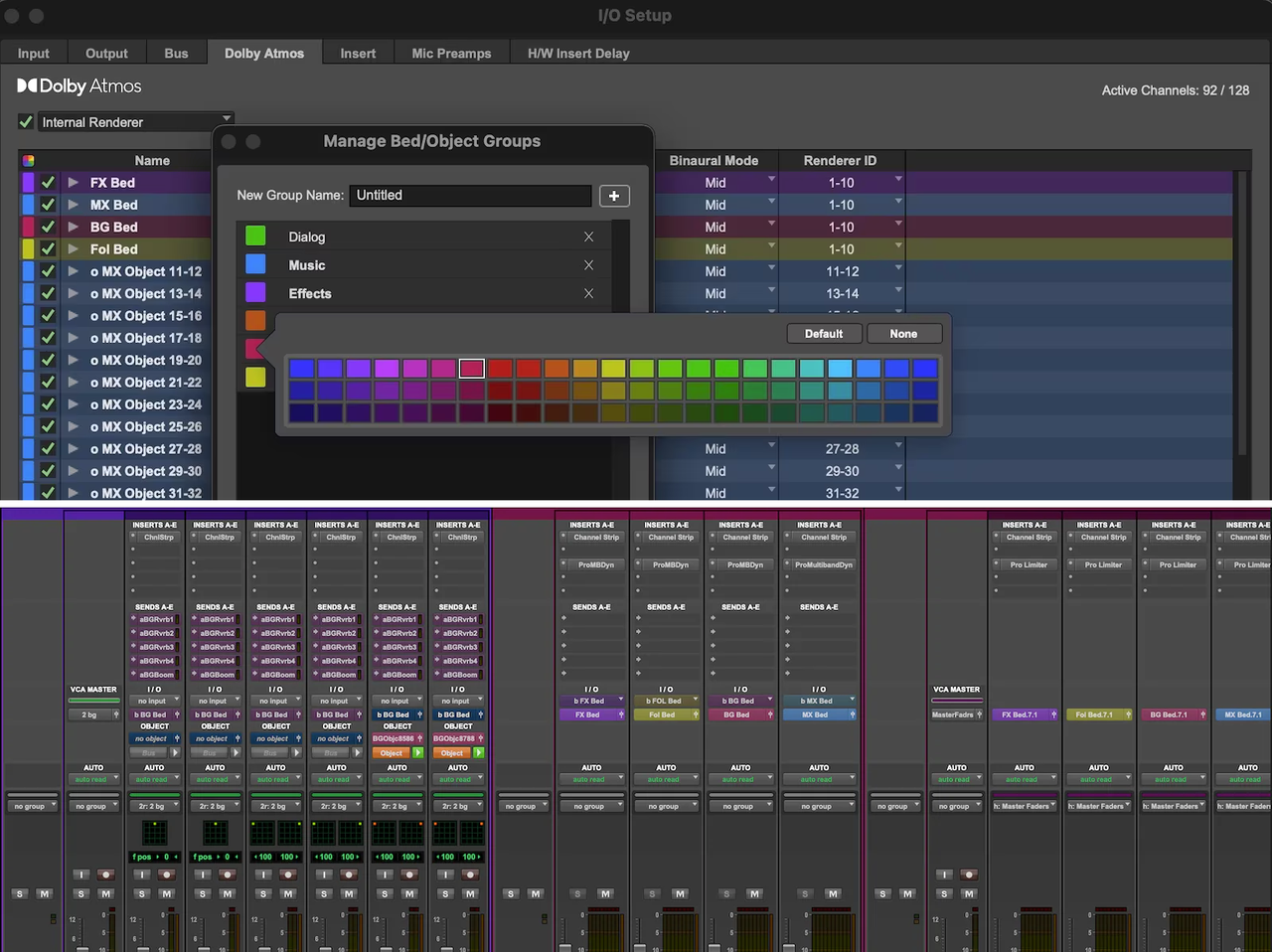Screen dimensions: 1272x952
Task: Mute the MX Bed mixer strip
Action: [833, 894]
